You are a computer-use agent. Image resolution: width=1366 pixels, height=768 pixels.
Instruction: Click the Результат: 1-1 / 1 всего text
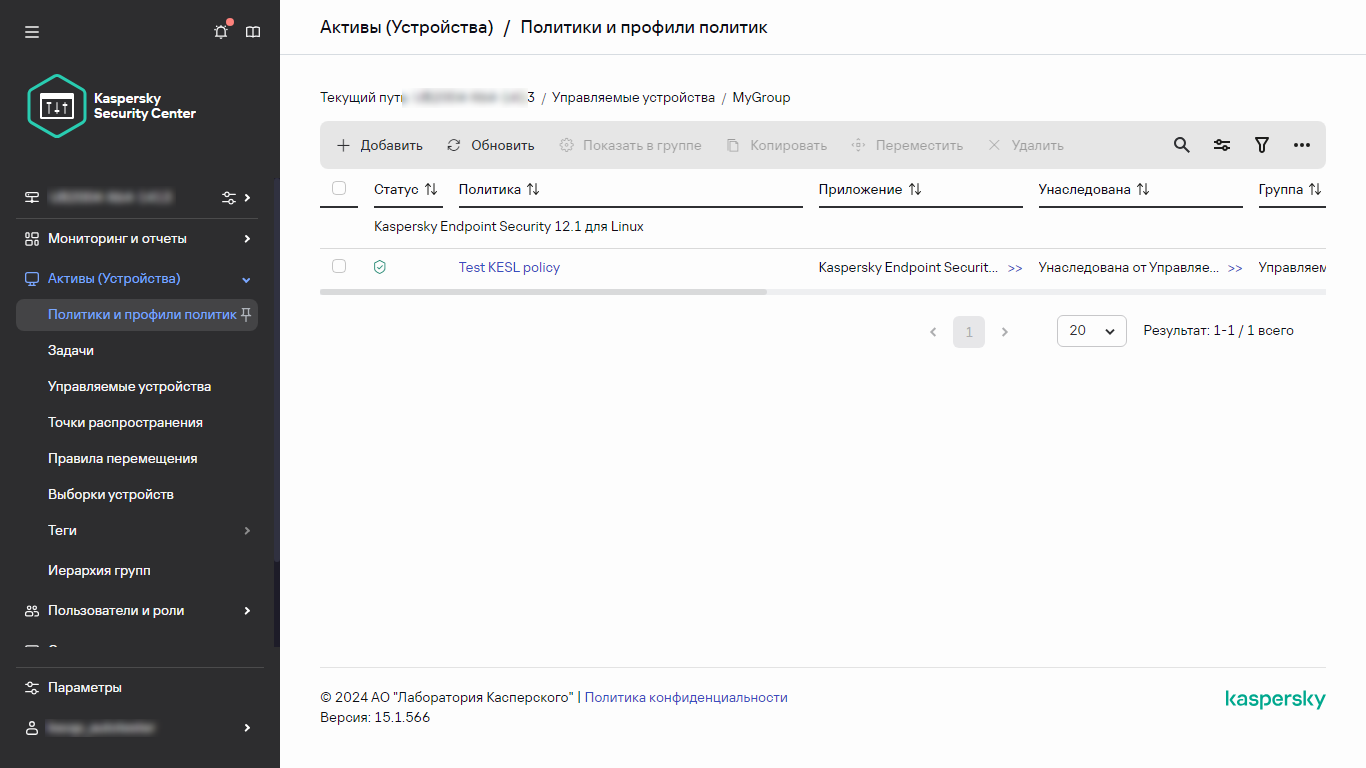tap(1219, 330)
